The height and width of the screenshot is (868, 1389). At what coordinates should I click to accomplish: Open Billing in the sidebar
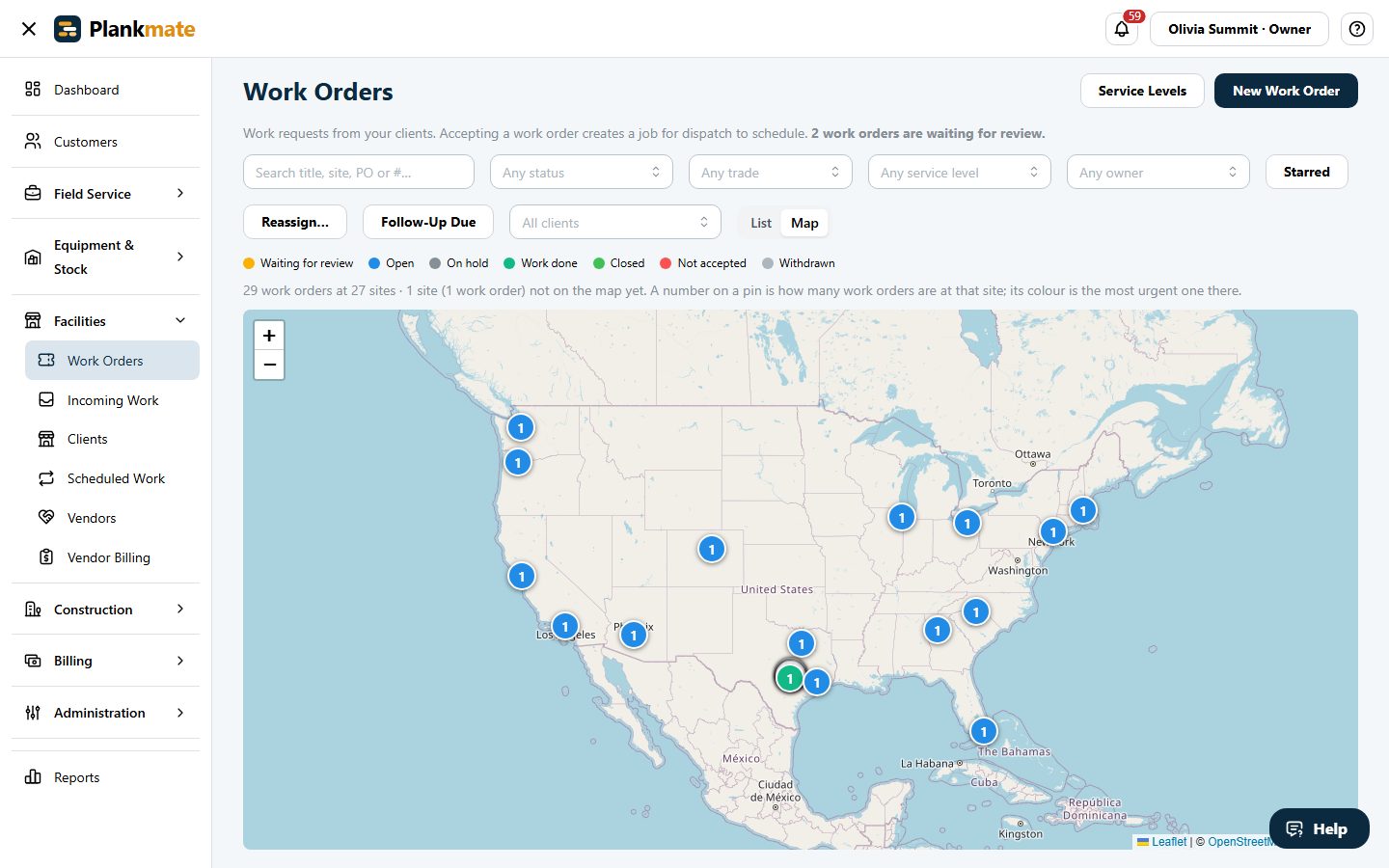[x=105, y=661]
